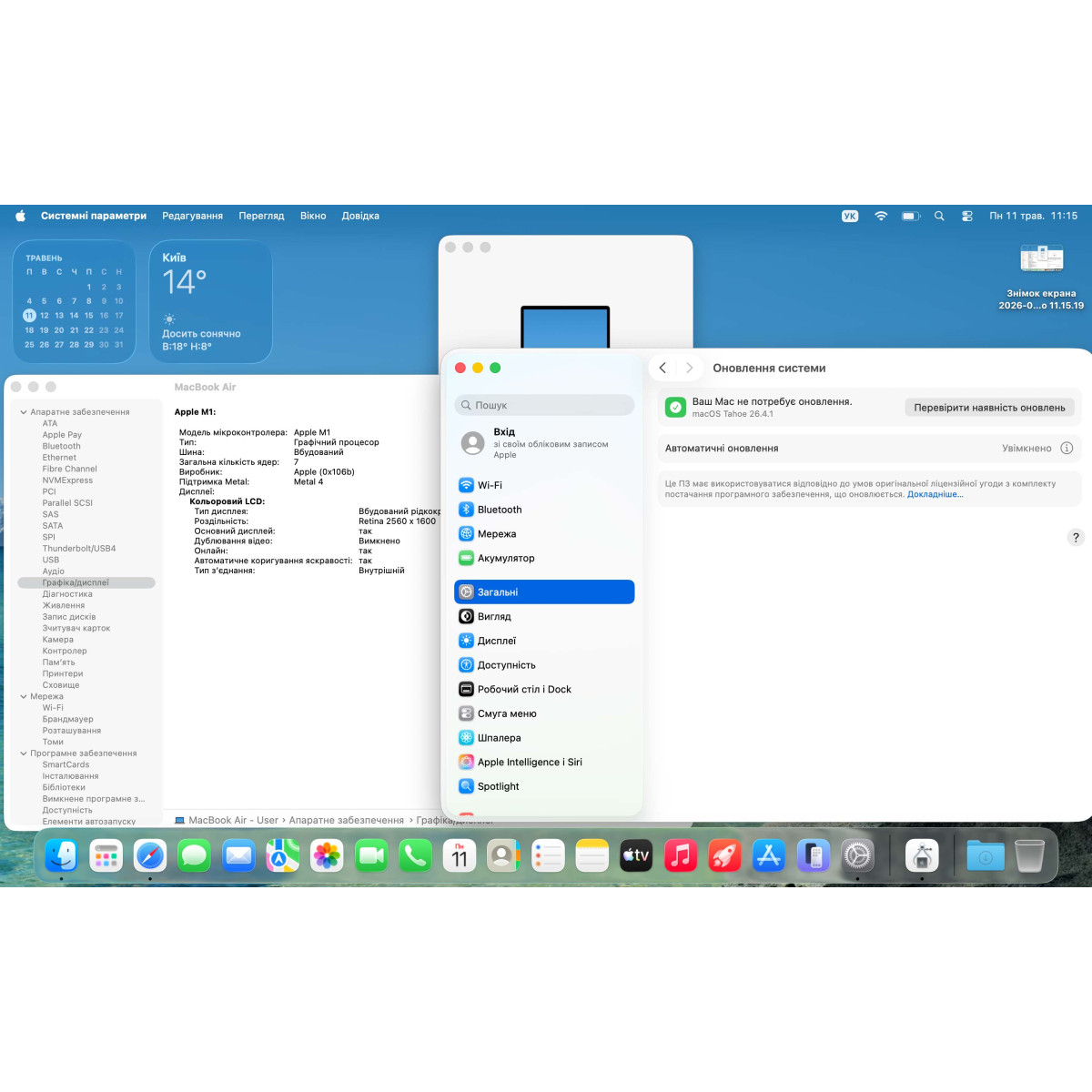Screen dimensions: 1092x1092
Task: Select Вигляд in the settings sidebar
Action: (x=544, y=617)
